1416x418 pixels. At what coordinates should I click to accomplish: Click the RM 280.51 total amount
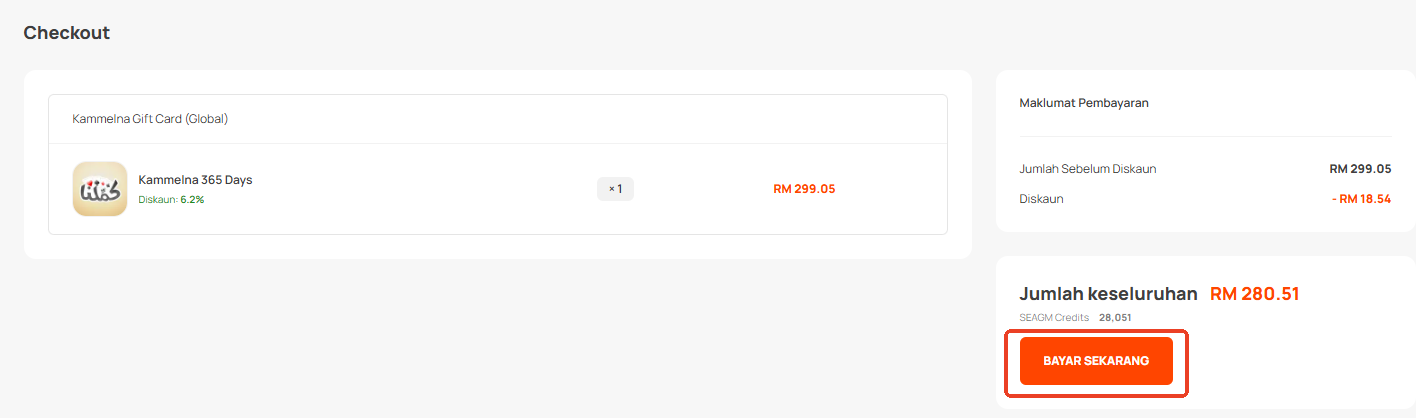(x=1254, y=294)
